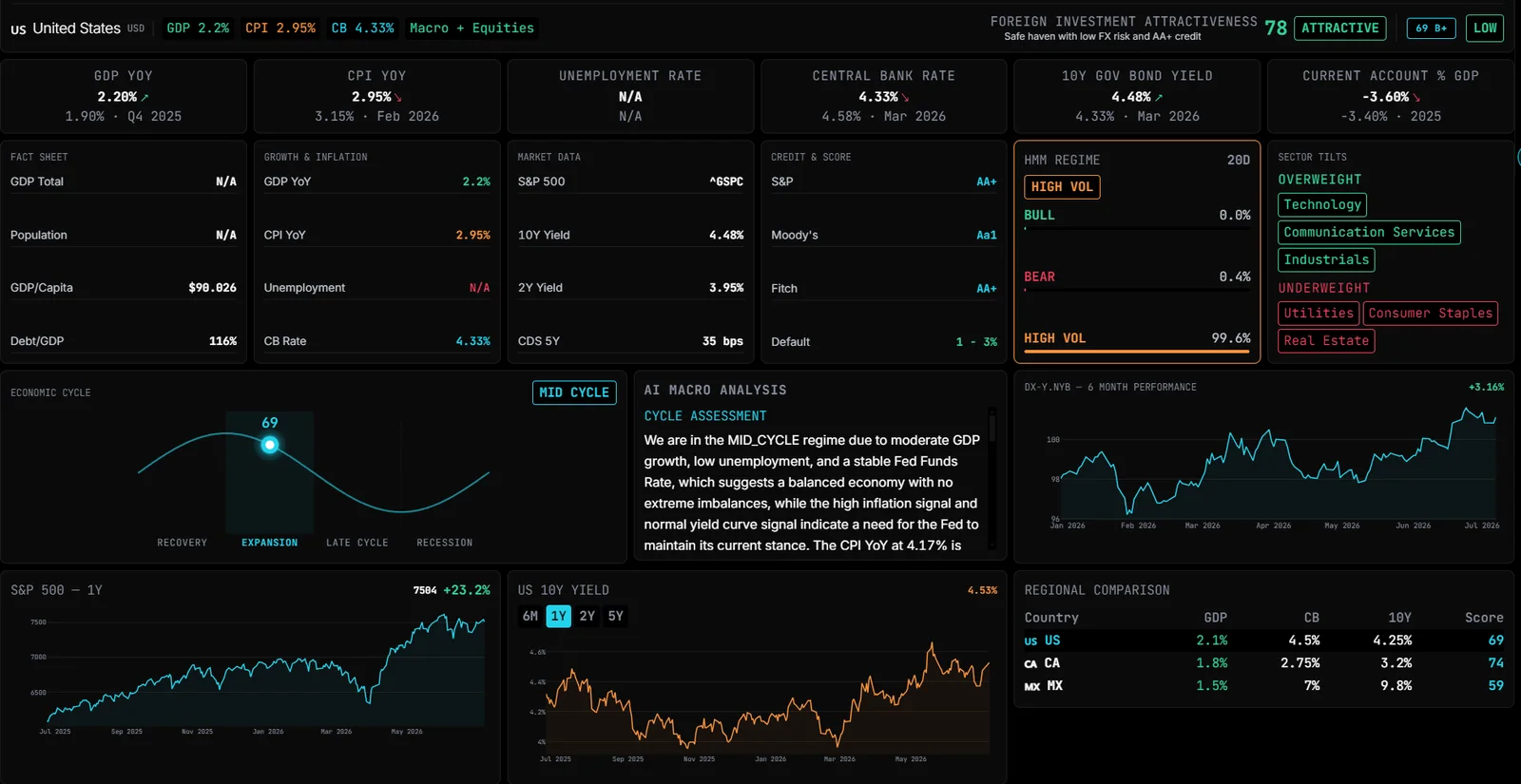The image size is (1521, 784).
Task: Click the Industrials sector tag
Action: pyautogui.click(x=1326, y=259)
